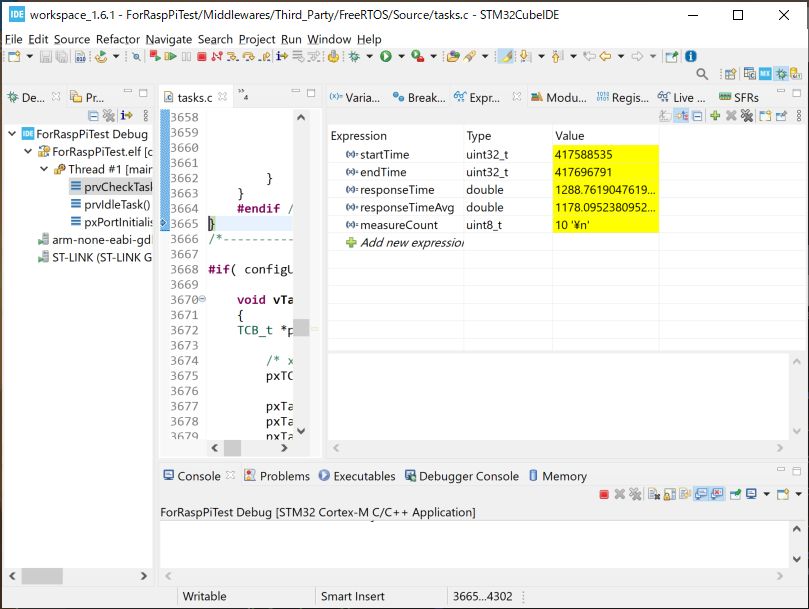Toggle the Pin Console icon
Screen dimensions: 809x609
click(735, 494)
